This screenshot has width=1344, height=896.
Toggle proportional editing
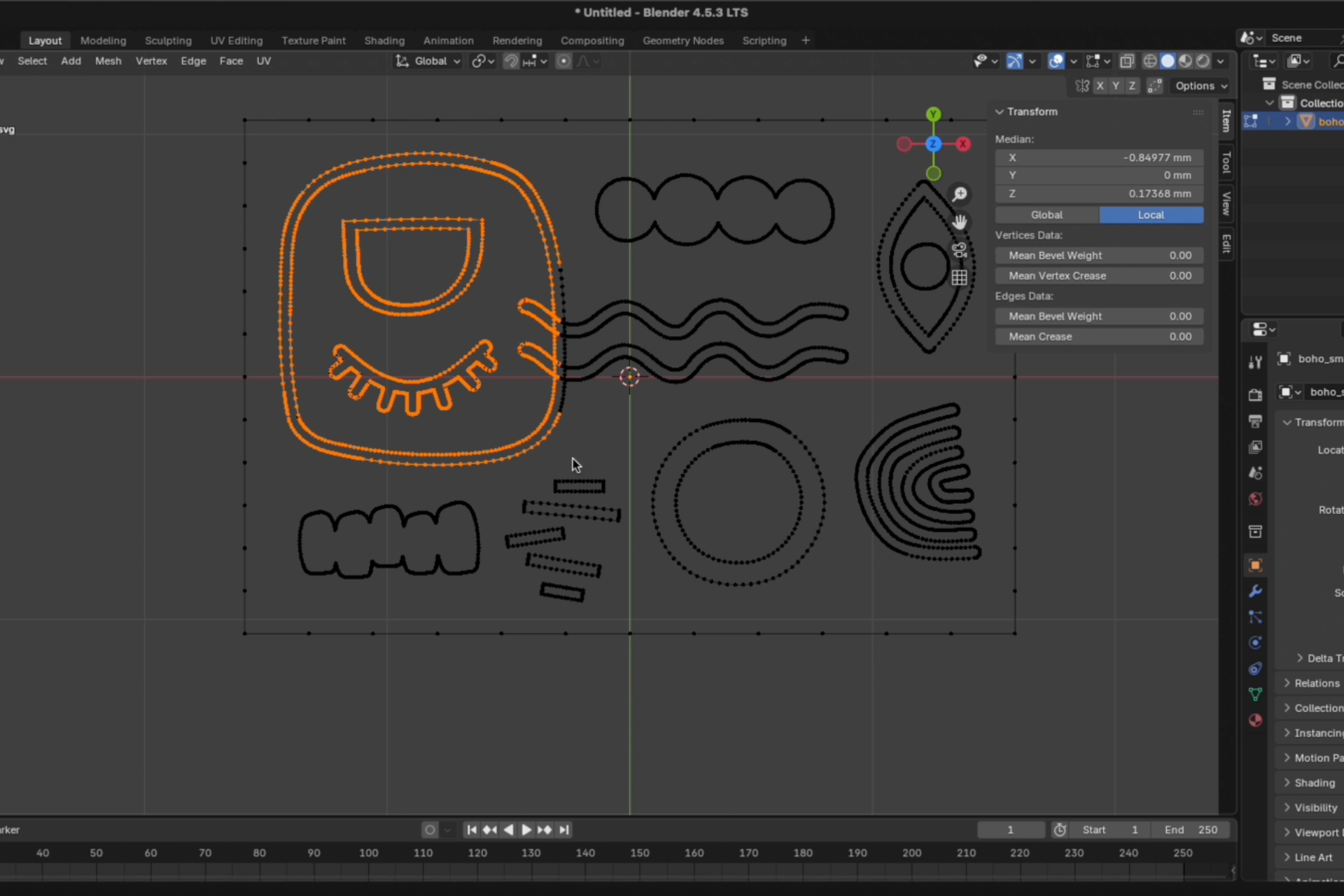pos(563,61)
